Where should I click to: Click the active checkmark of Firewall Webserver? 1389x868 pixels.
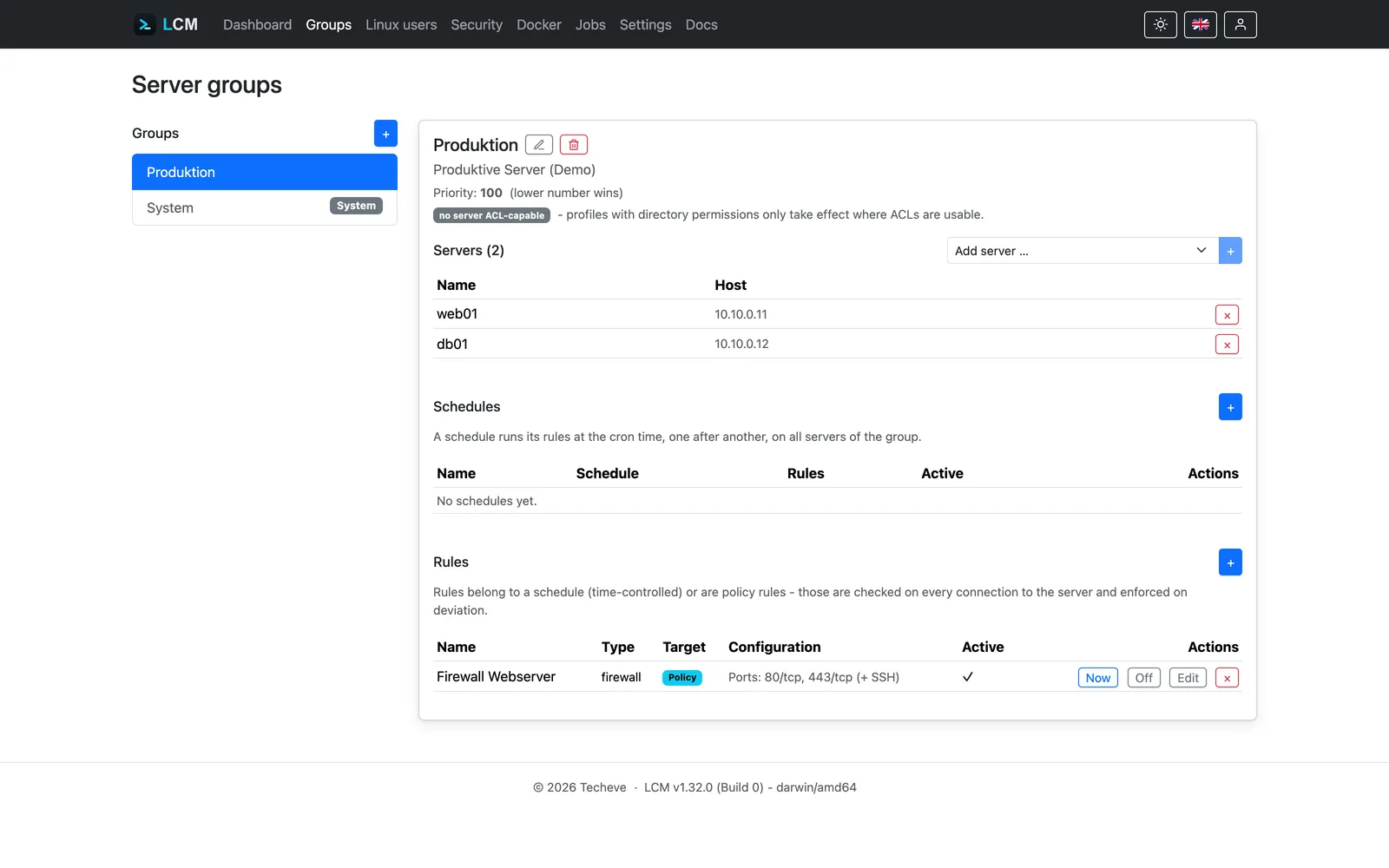click(x=968, y=677)
